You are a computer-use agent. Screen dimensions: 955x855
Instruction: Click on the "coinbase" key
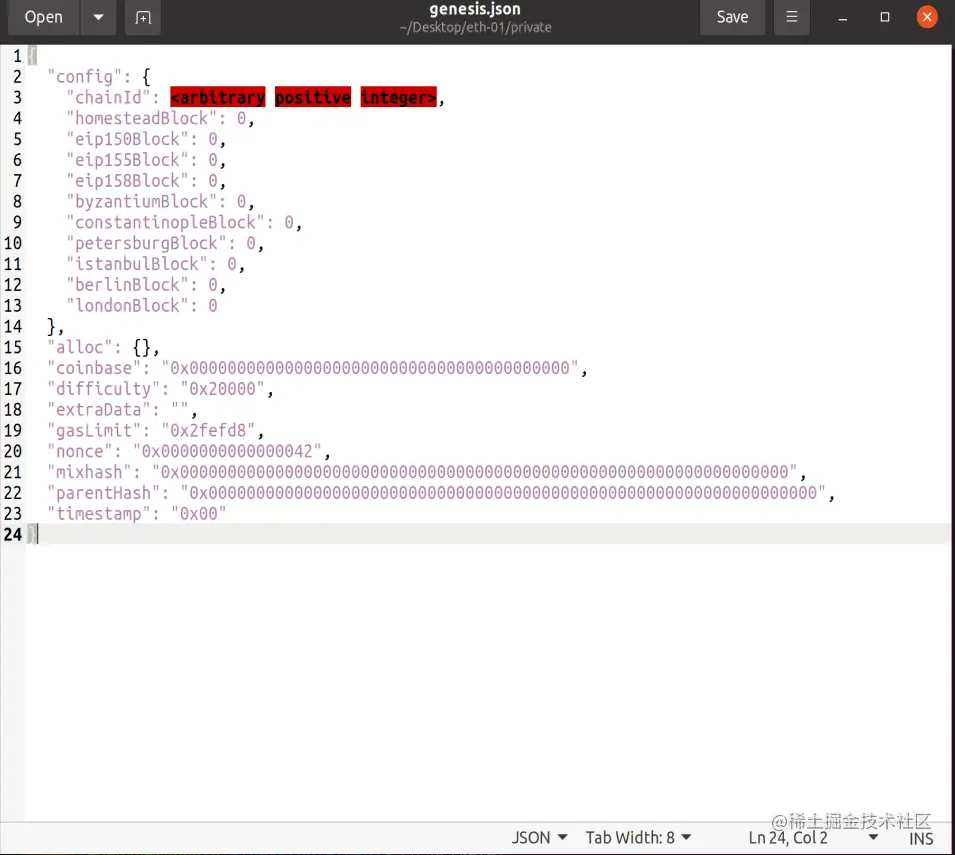pos(94,368)
